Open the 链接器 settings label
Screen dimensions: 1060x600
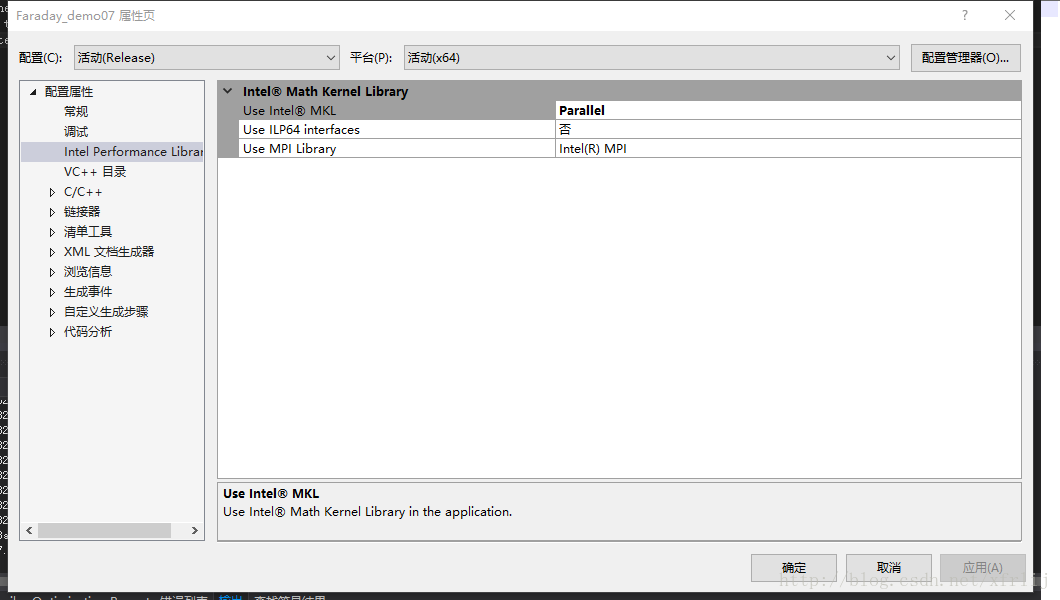[82, 211]
